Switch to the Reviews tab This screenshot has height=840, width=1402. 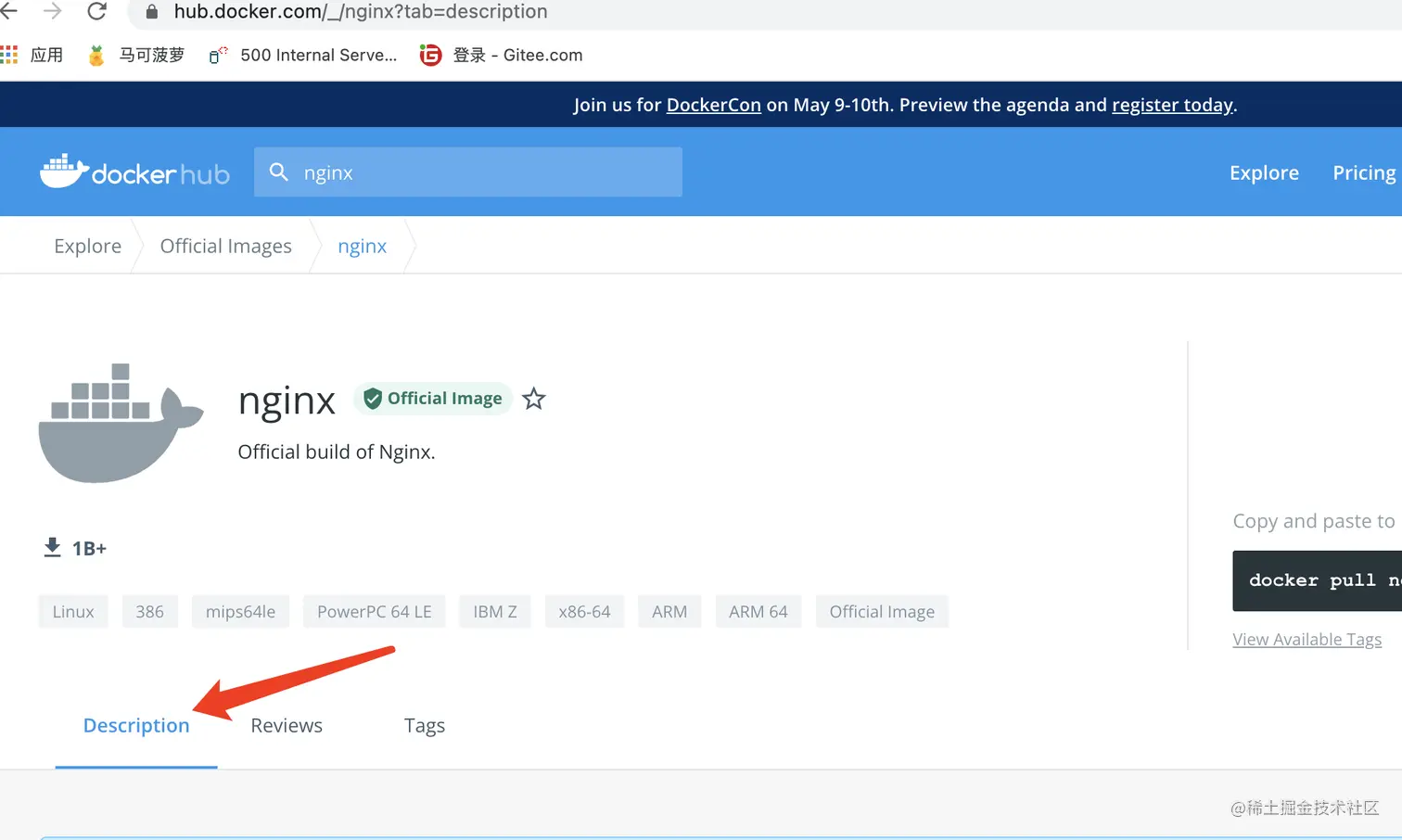coord(287,726)
